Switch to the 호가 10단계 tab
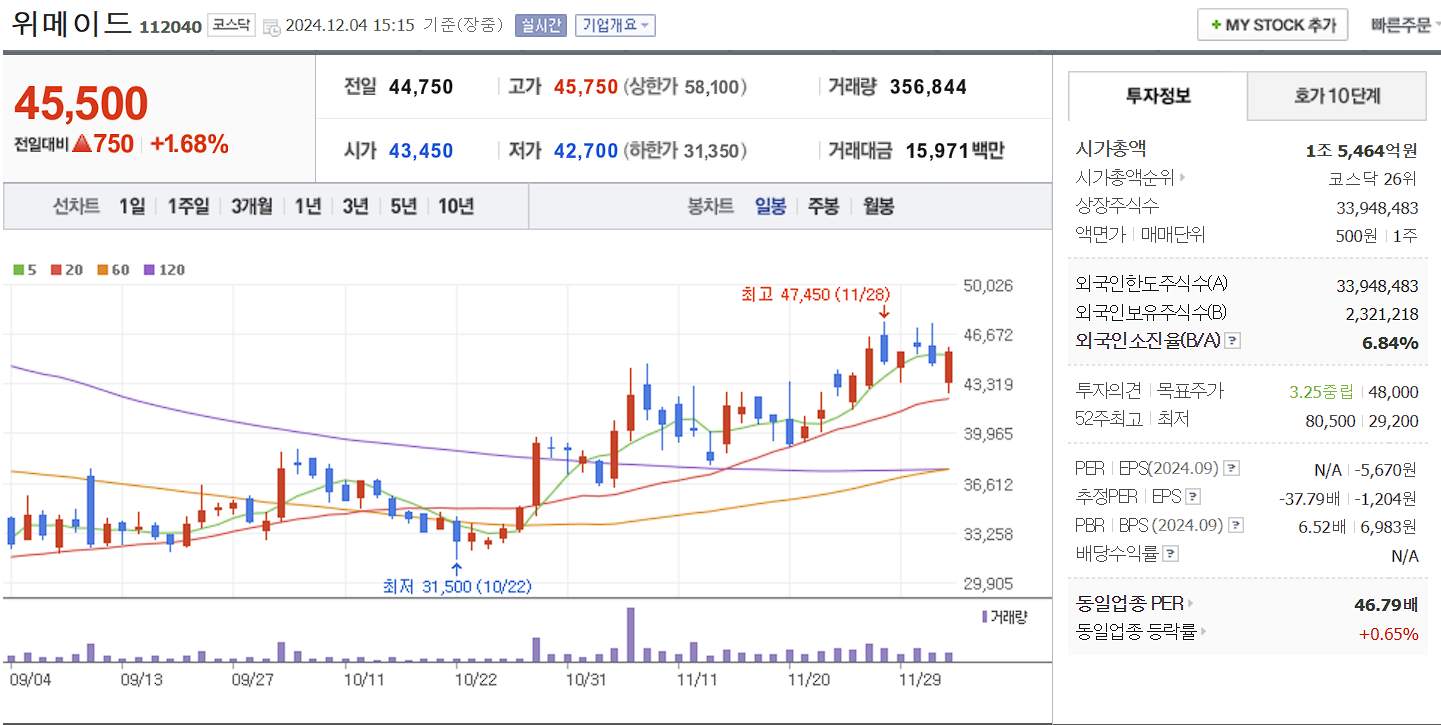This screenshot has width=1441, height=725. pyautogui.click(x=1336, y=96)
